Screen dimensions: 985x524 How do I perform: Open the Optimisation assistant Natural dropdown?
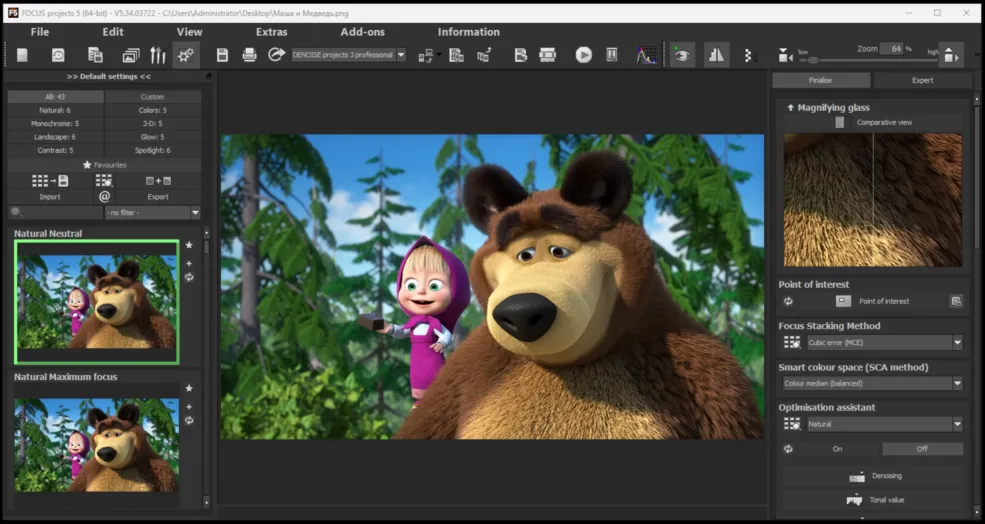coord(884,424)
